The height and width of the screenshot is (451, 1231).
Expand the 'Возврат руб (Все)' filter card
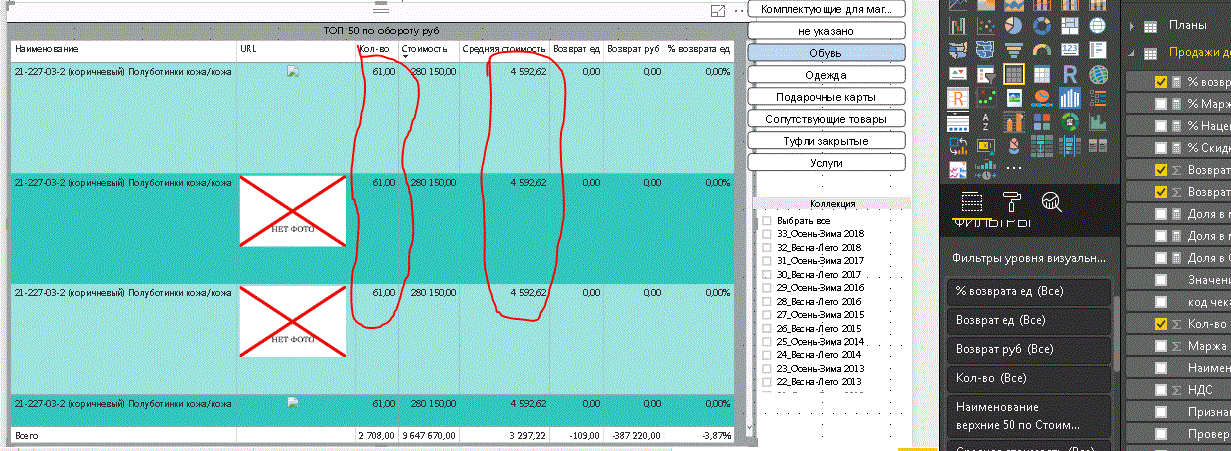pos(1028,350)
